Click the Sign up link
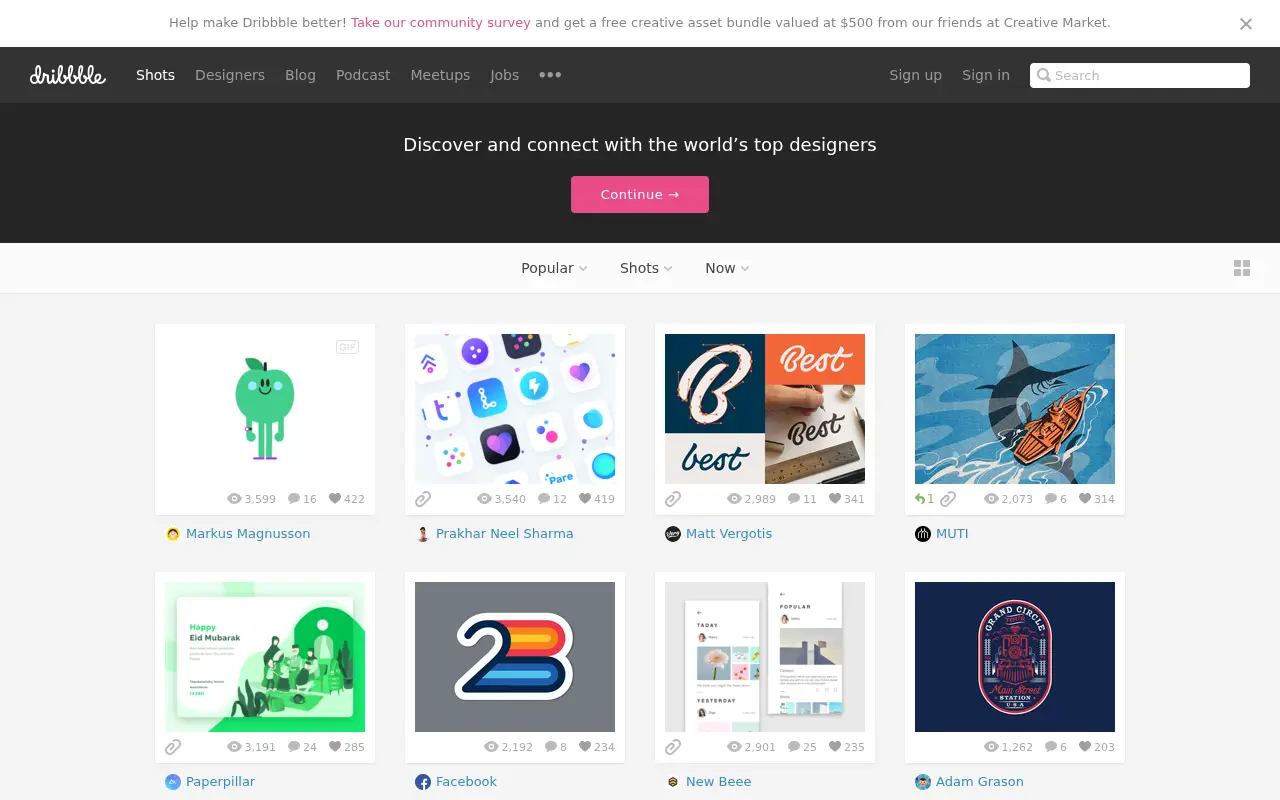Screen dimensions: 1280x800 click(x=916, y=75)
